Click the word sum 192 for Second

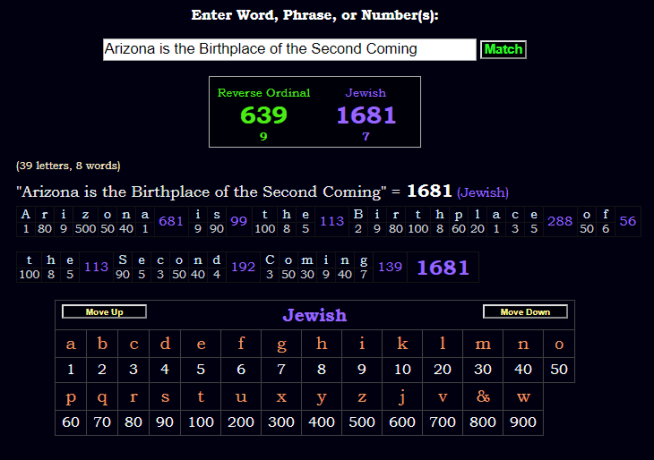[243, 267]
